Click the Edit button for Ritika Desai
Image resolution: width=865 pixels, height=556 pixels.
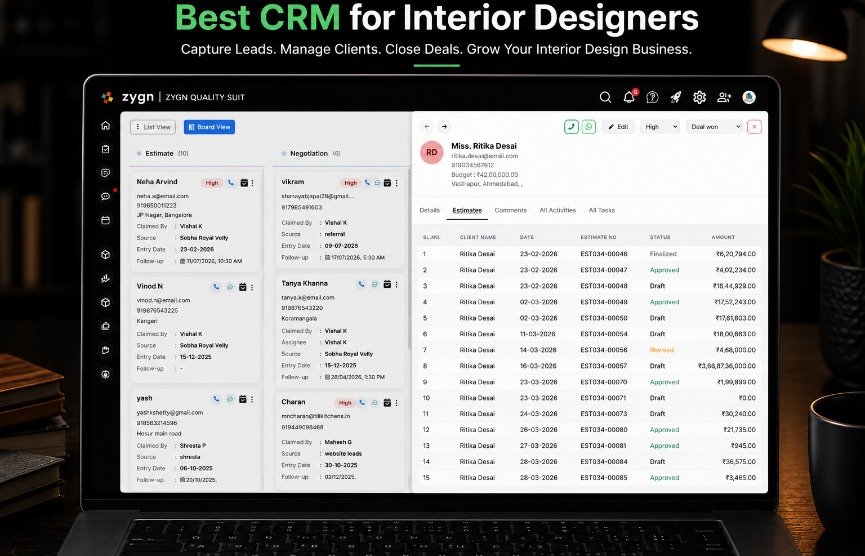click(618, 127)
